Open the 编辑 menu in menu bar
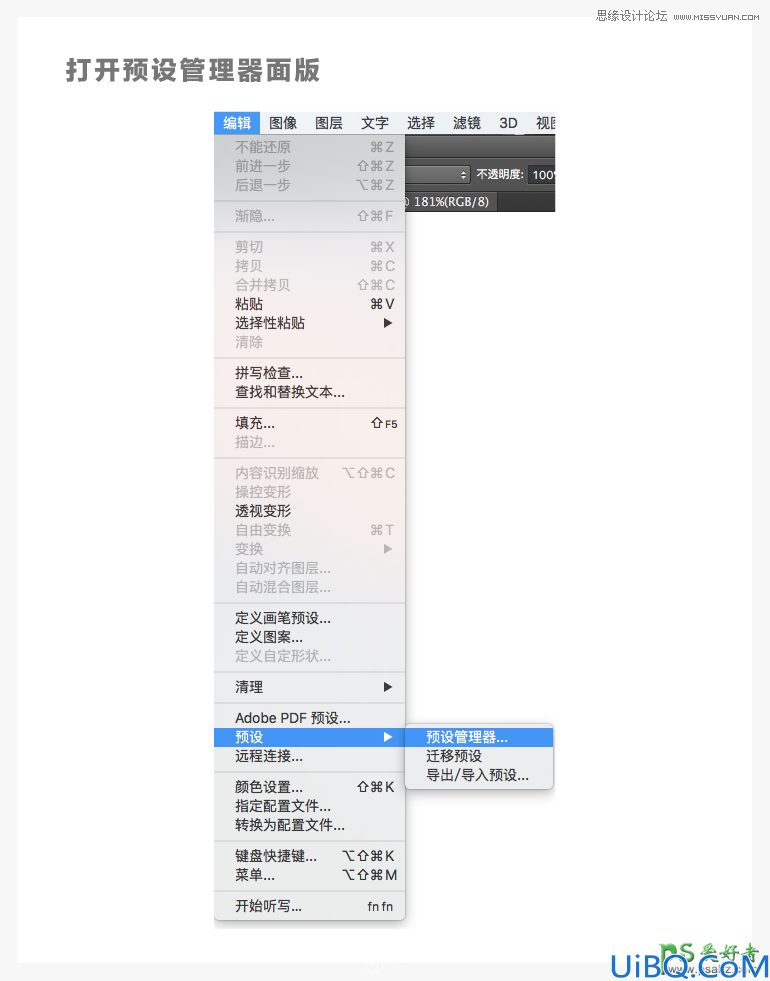This screenshot has width=770, height=981. [x=237, y=123]
